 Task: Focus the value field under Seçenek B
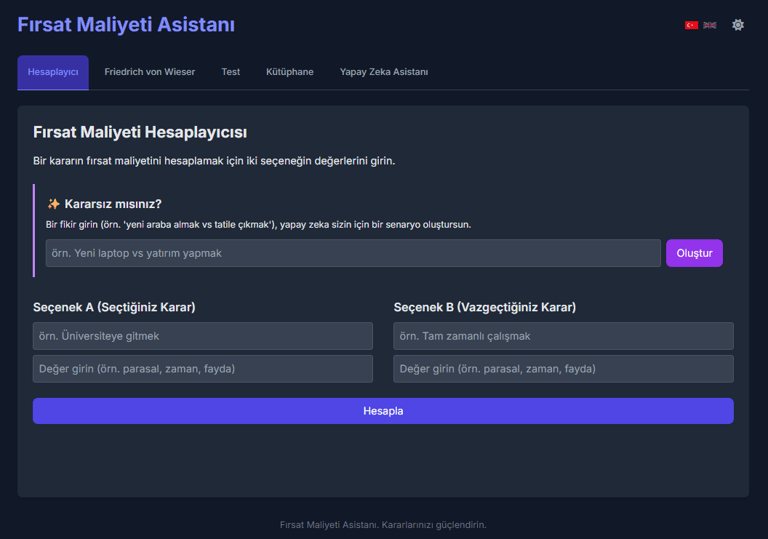click(x=563, y=369)
